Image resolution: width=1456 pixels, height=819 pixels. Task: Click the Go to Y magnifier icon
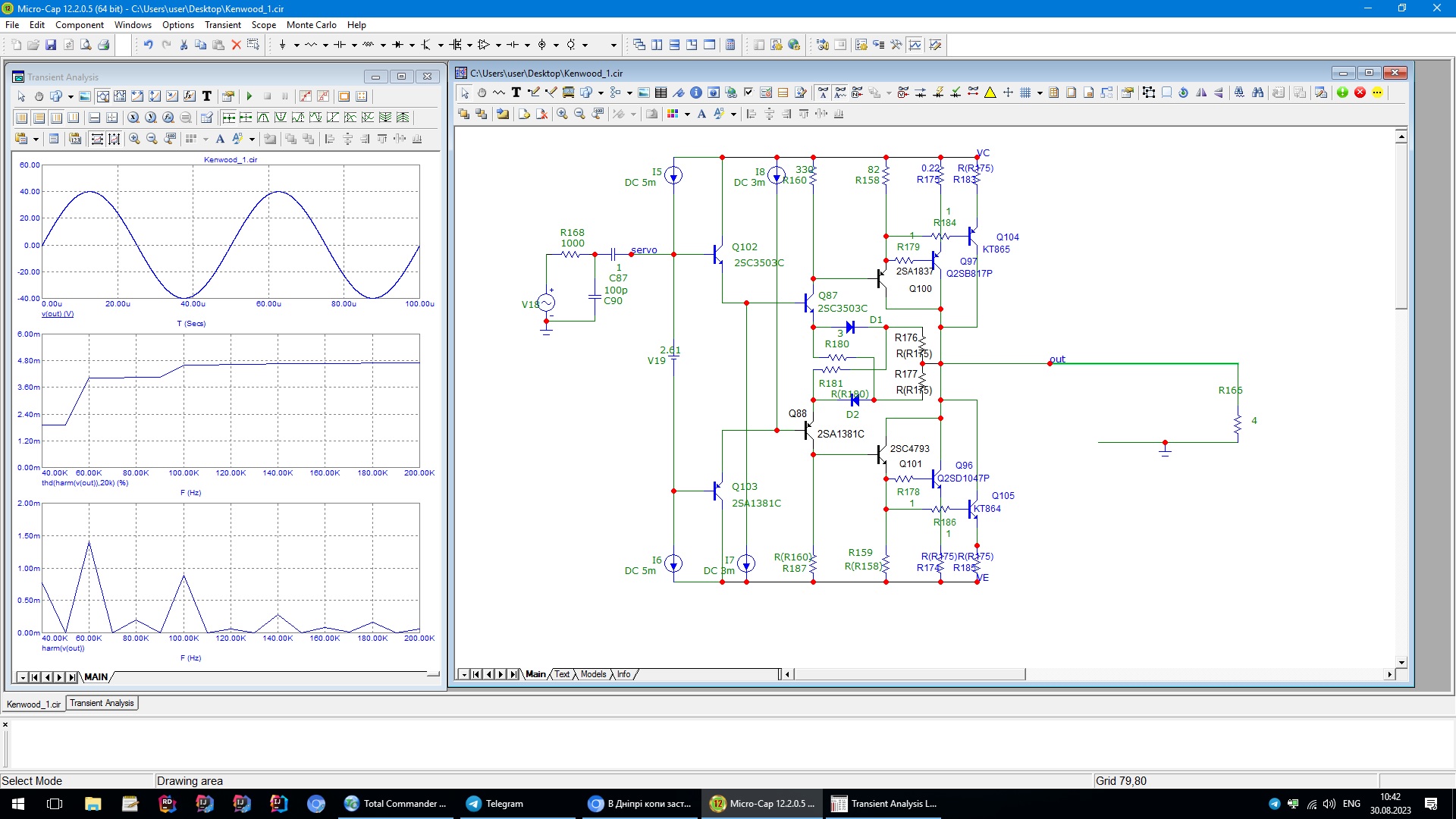151,118
